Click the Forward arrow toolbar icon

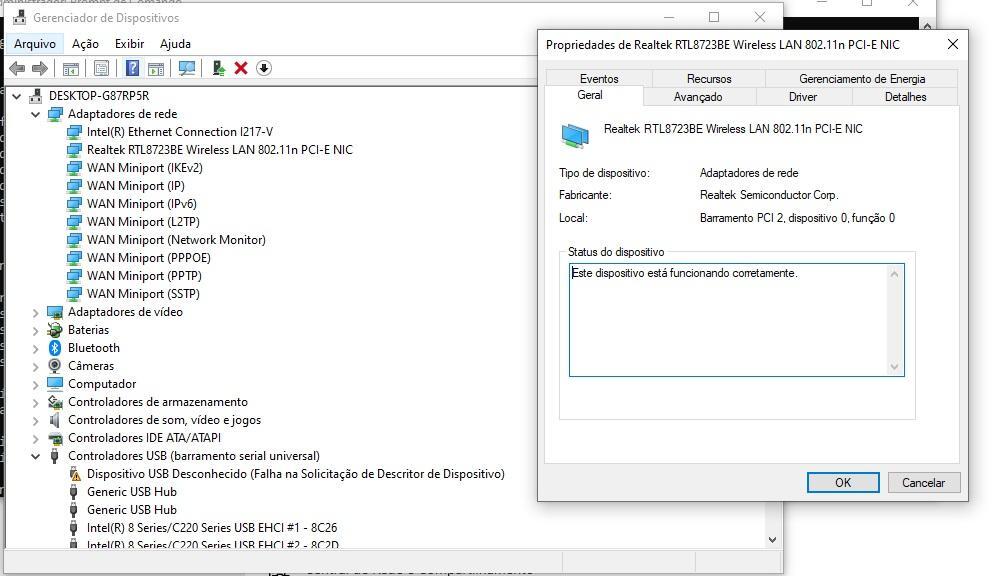(40, 68)
